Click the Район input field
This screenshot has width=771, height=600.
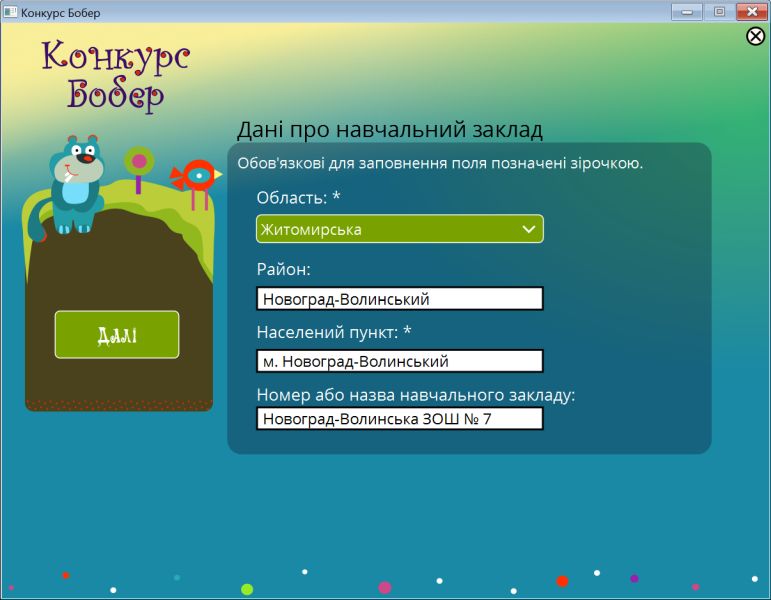tap(400, 299)
